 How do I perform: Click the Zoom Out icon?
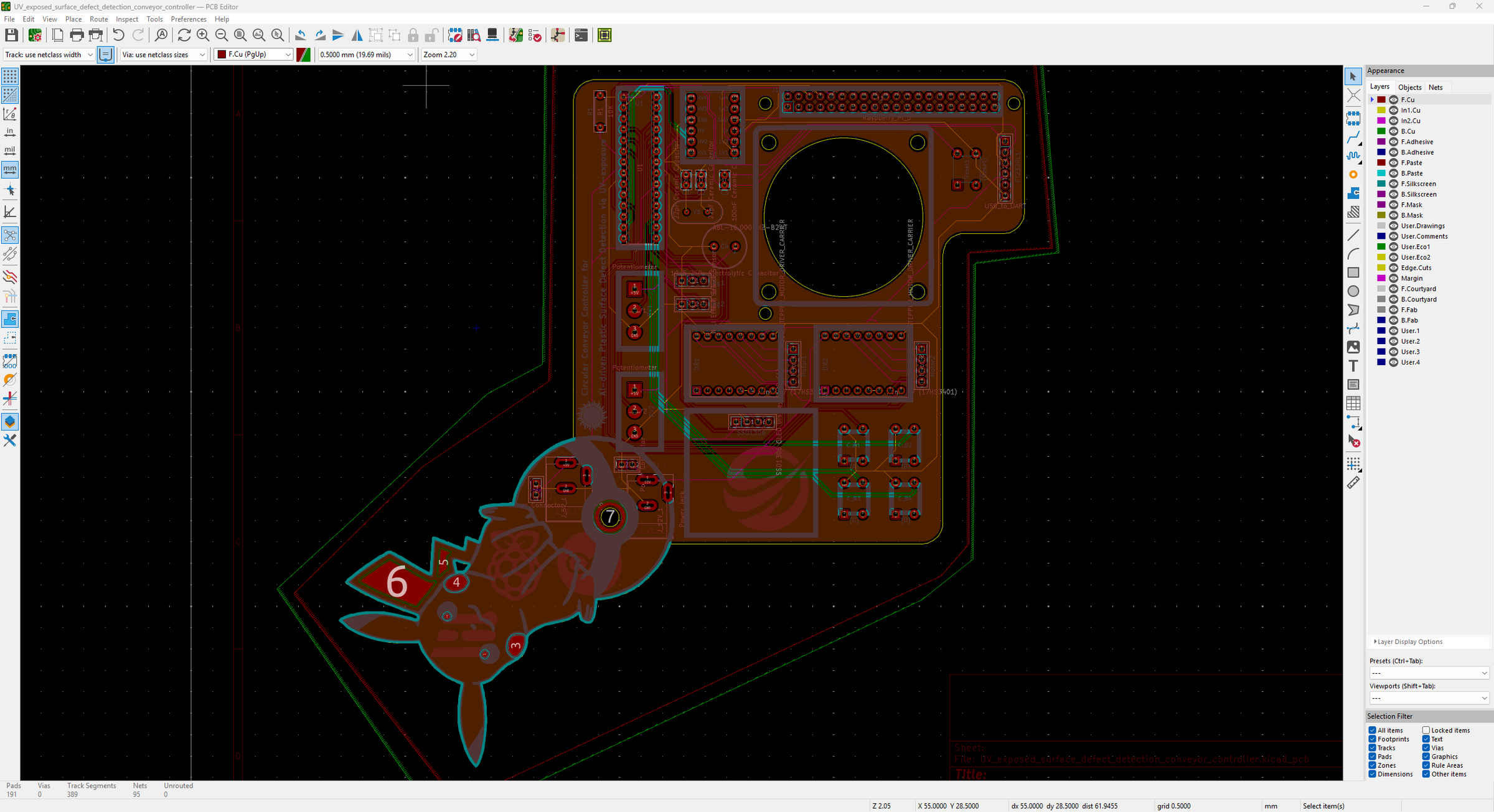(222, 35)
